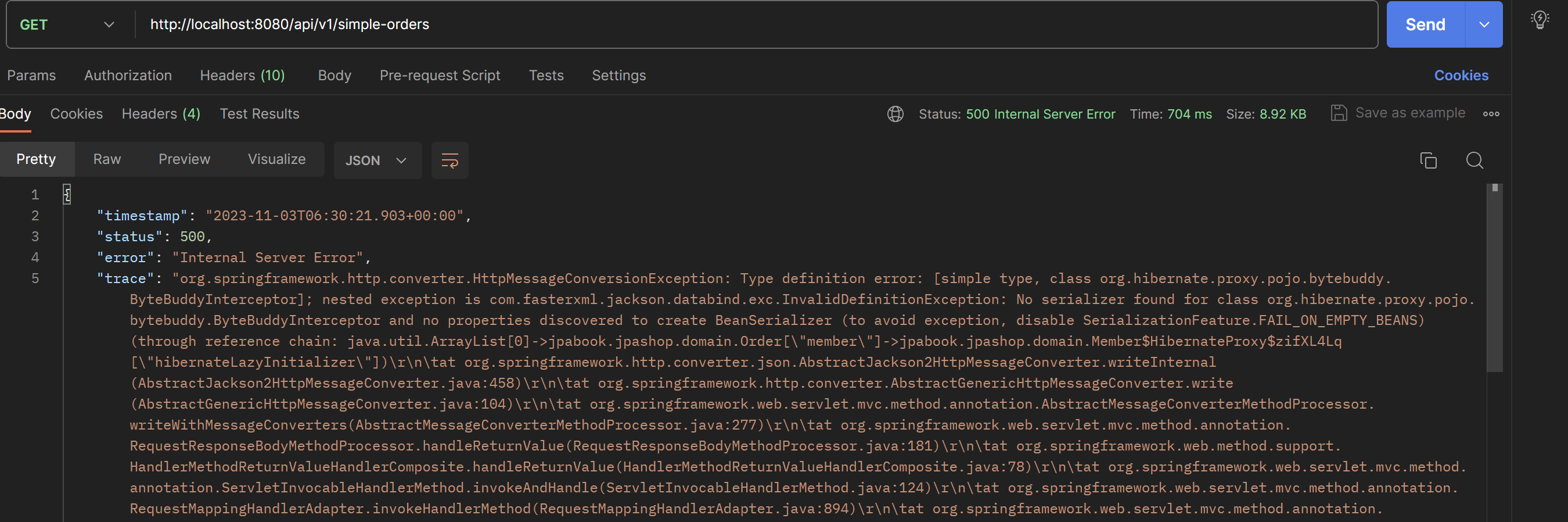Viewport: 1568px width, 522px height.
Task: View the response Headers (4) tab
Action: click(161, 114)
